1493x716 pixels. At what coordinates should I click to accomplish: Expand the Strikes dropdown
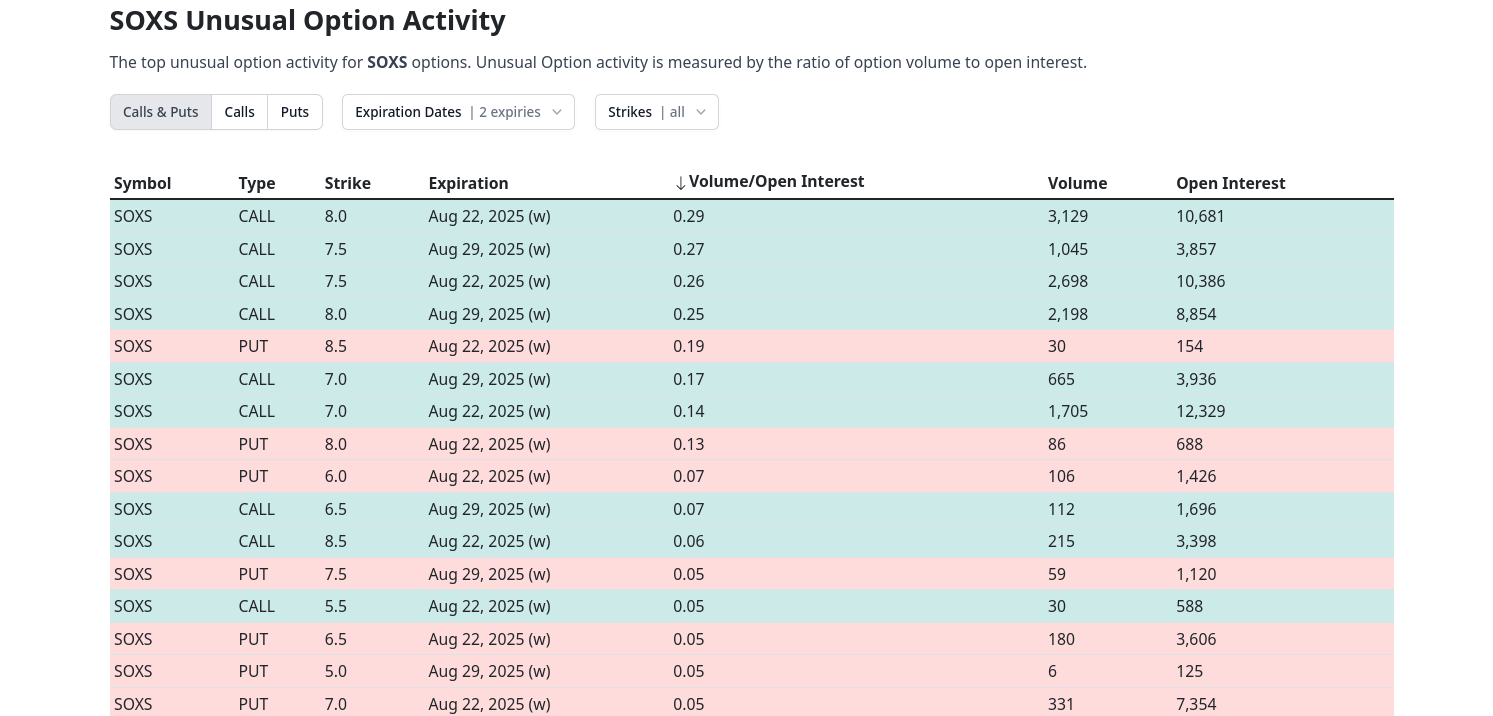pos(655,112)
